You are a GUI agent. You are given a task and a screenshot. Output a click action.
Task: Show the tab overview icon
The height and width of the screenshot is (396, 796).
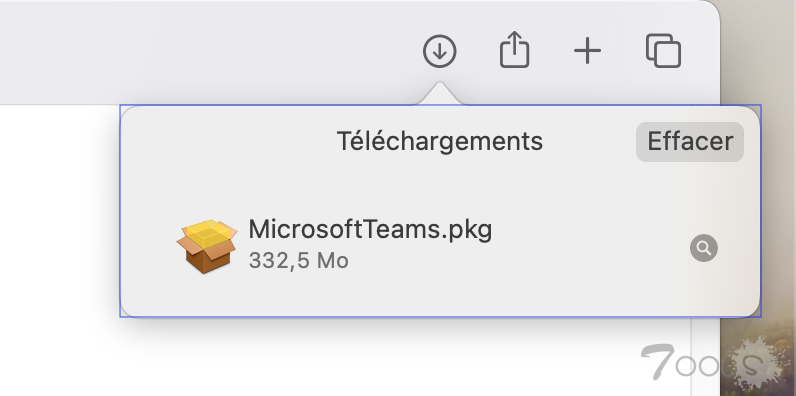click(663, 51)
